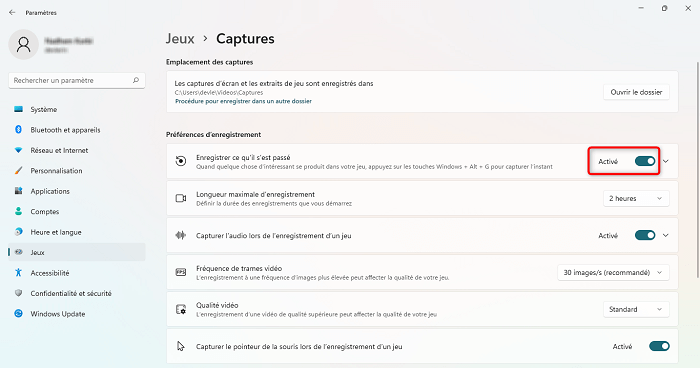This screenshot has width=700, height=368.
Task: Click the Personnalisation brush icon
Action: coord(18,171)
